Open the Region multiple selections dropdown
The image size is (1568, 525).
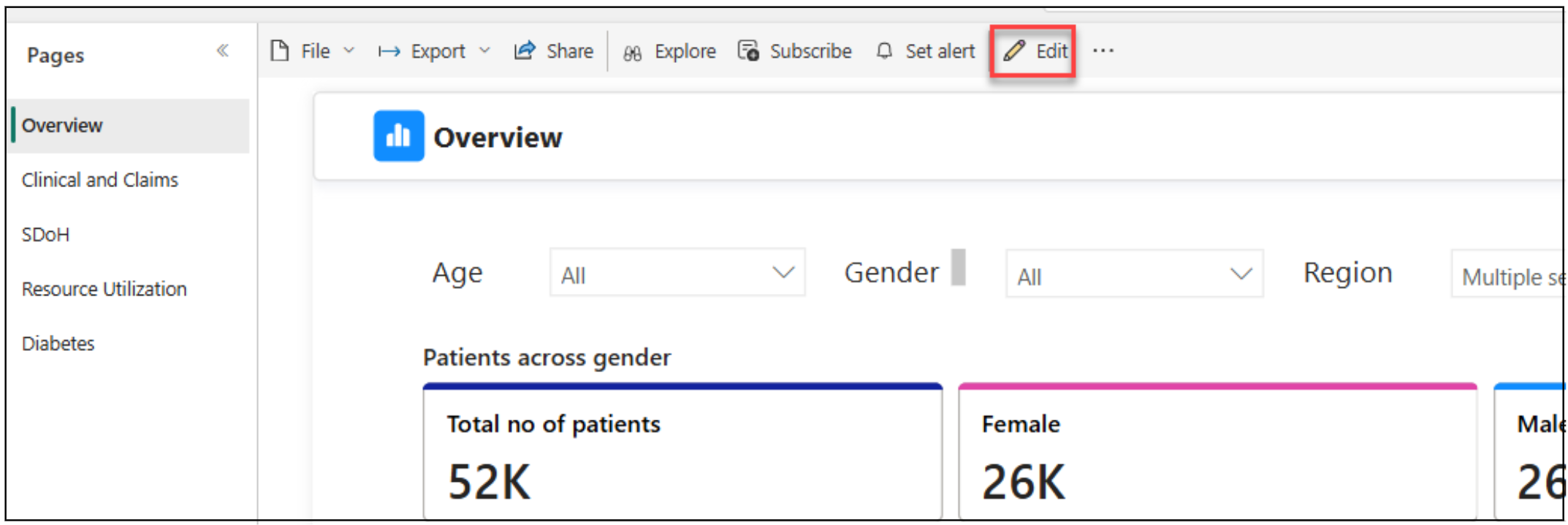coord(1509,274)
